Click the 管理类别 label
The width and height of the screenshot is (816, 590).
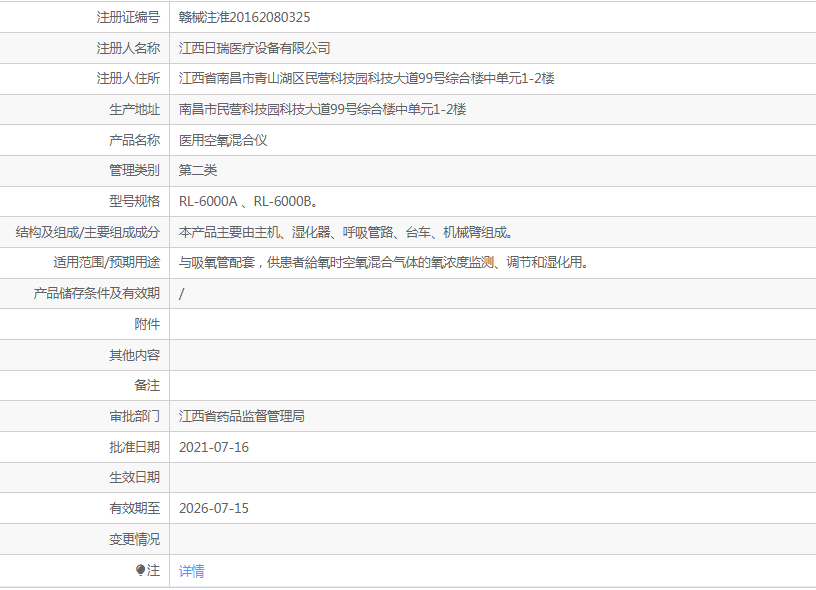[134, 170]
